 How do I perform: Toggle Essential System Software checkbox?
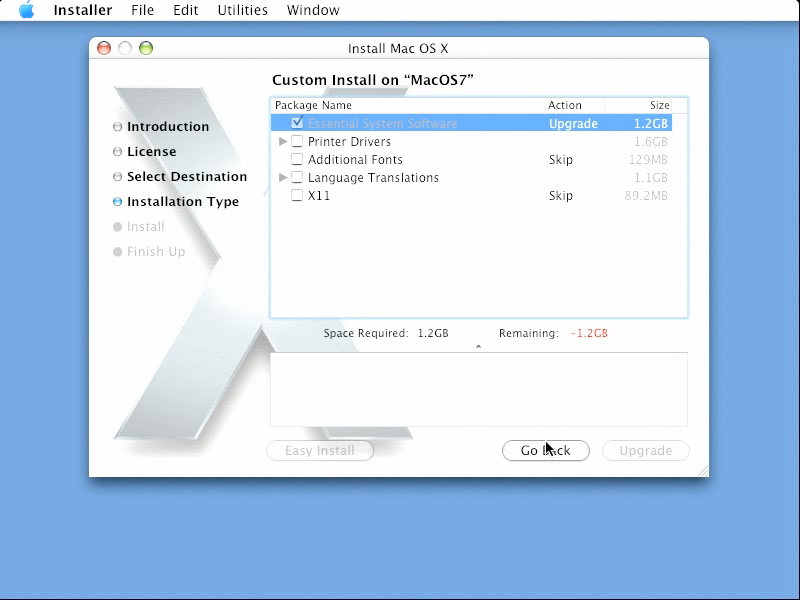[x=297, y=123]
